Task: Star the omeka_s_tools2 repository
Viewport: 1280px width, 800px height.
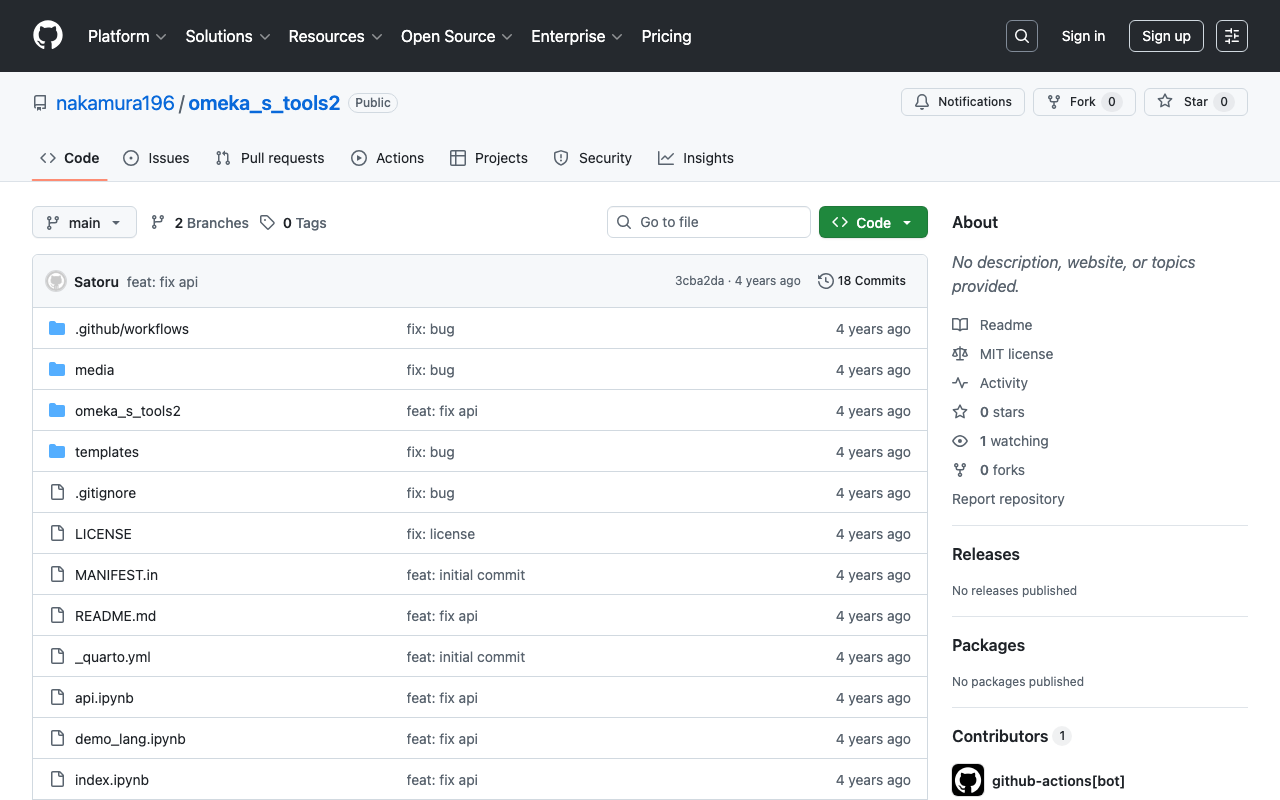Action: (1195, 102)
